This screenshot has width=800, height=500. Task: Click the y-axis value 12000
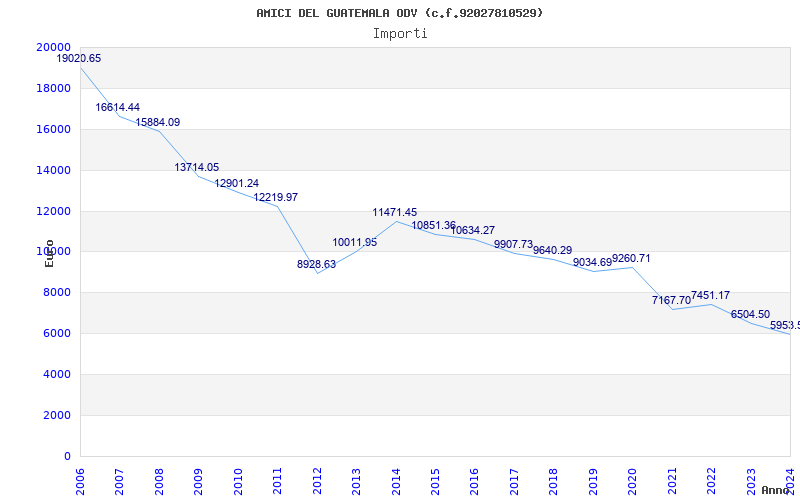(54, 211)
